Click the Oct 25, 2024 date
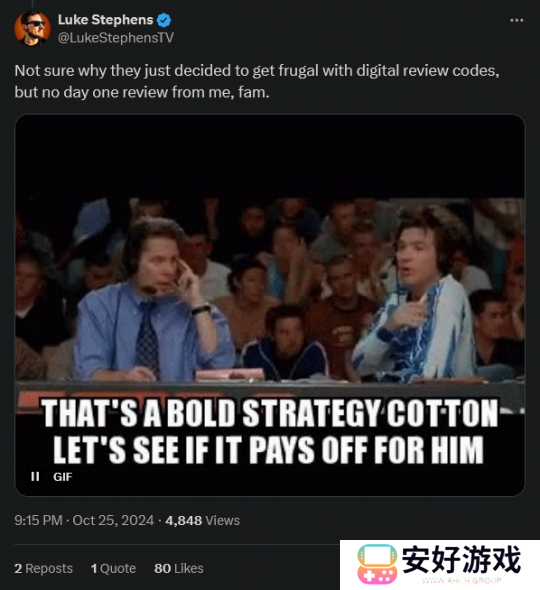This screenshot has width=540, height=590. [113, 520]
